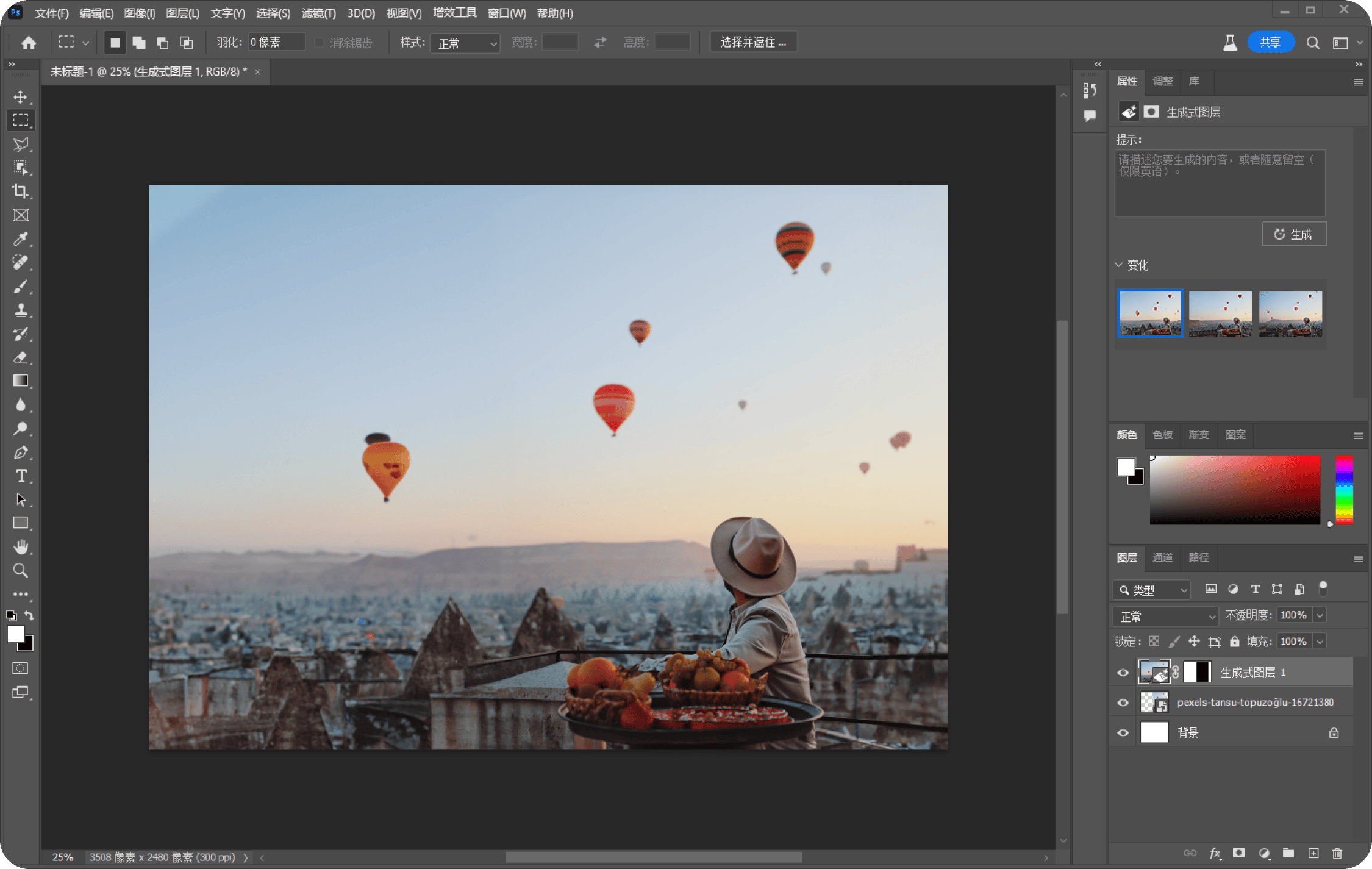Click the hue spectrum slider
This screenshot has height=869, width=1372.
pos(1345,490)
